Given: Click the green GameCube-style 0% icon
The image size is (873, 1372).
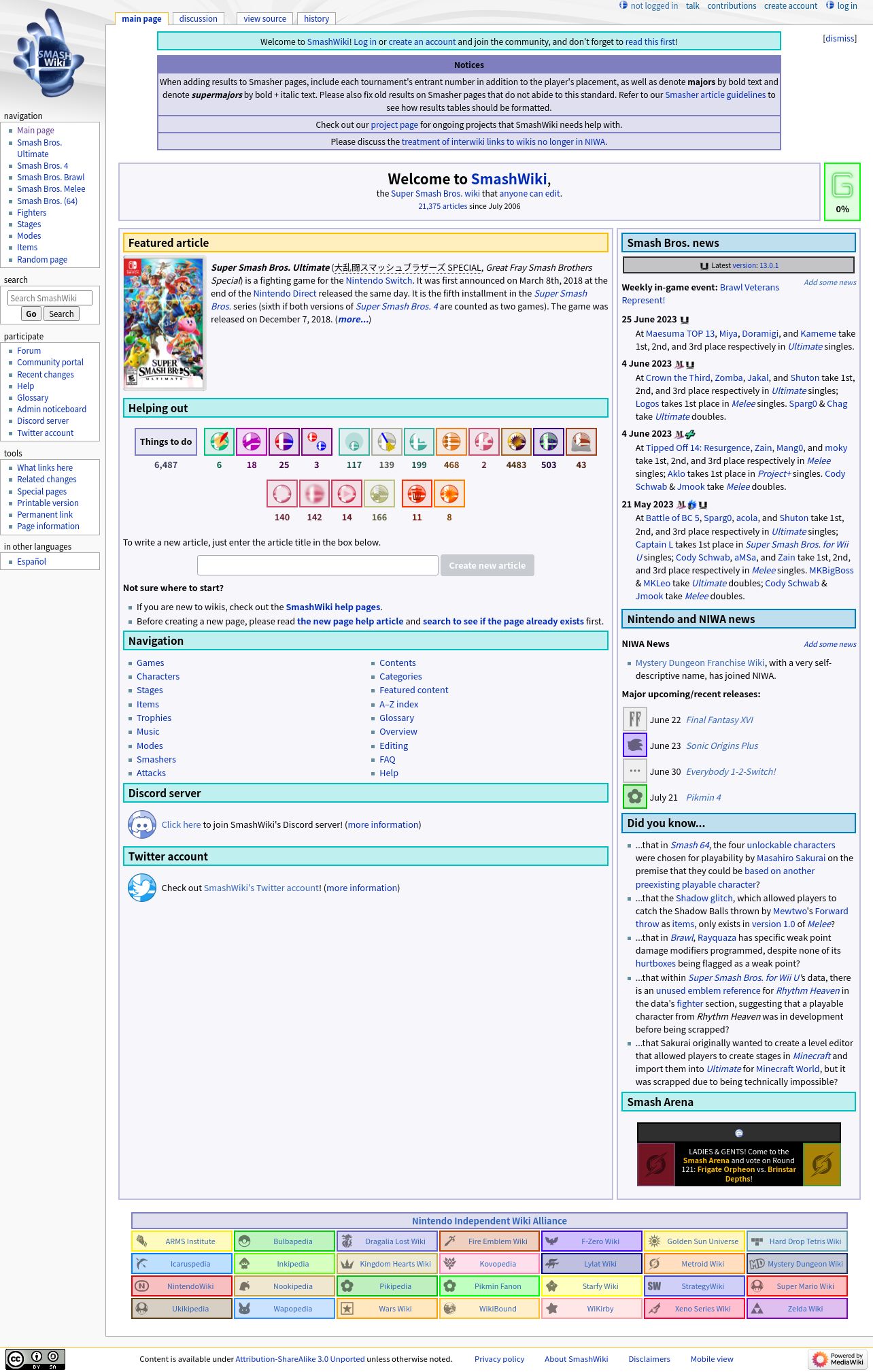Looking at the screenshot, I should tap(842, 186).
